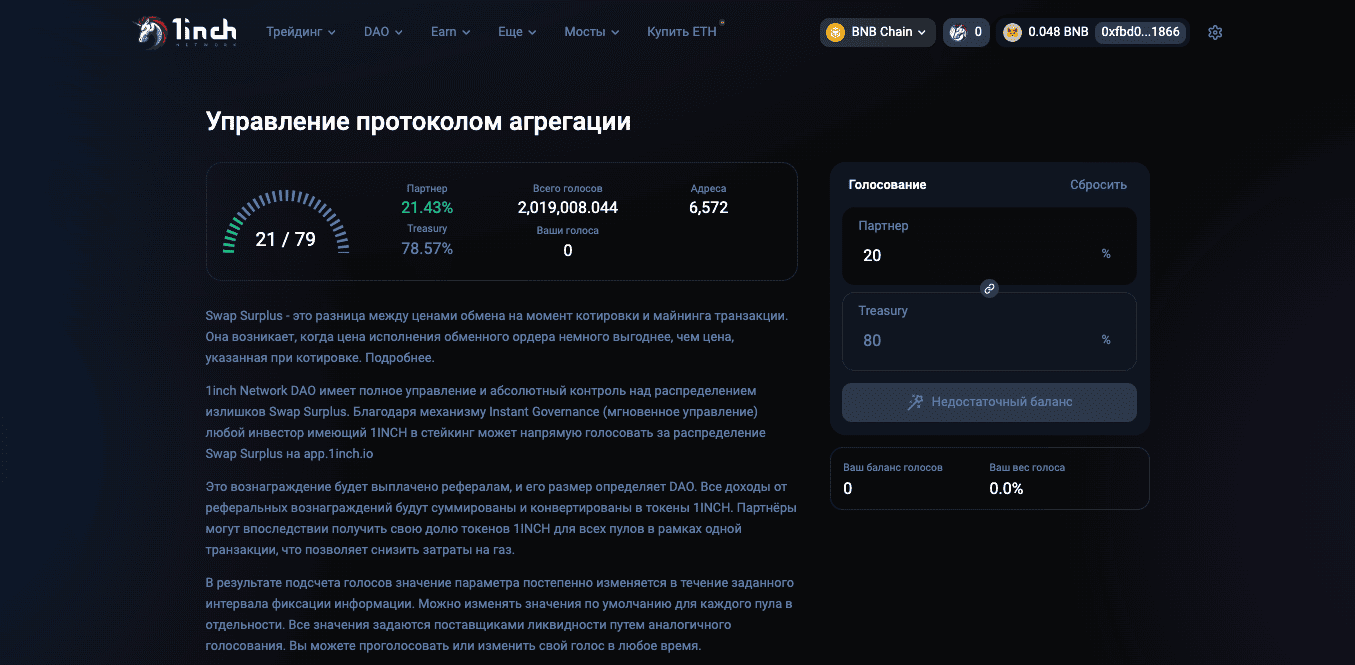The width and height of the screenshot is (1355, 665).
Task: Click the 21.43% Партнер value
Action: [x=427, y=208]
